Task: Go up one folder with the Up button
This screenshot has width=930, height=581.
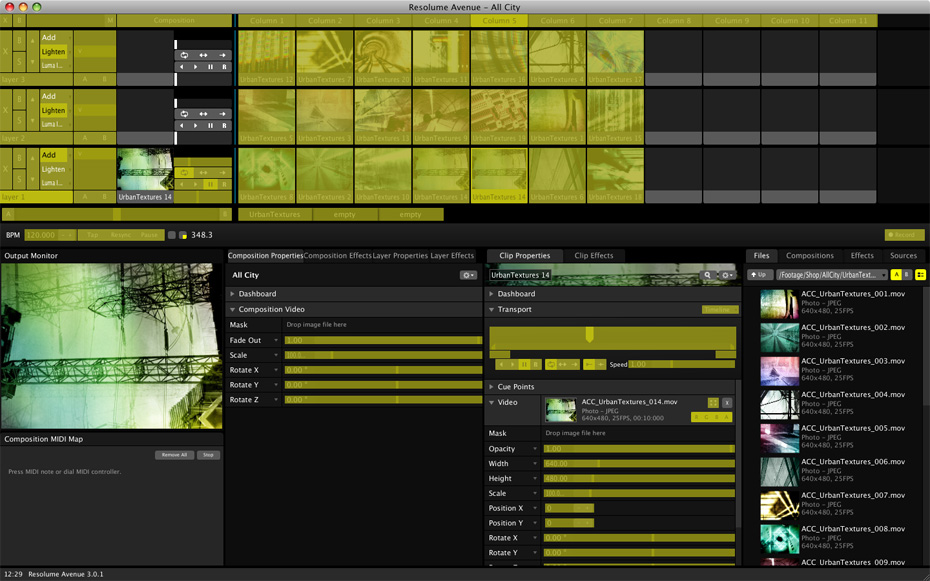Action: pyautogui.click(x=759, y=275)
